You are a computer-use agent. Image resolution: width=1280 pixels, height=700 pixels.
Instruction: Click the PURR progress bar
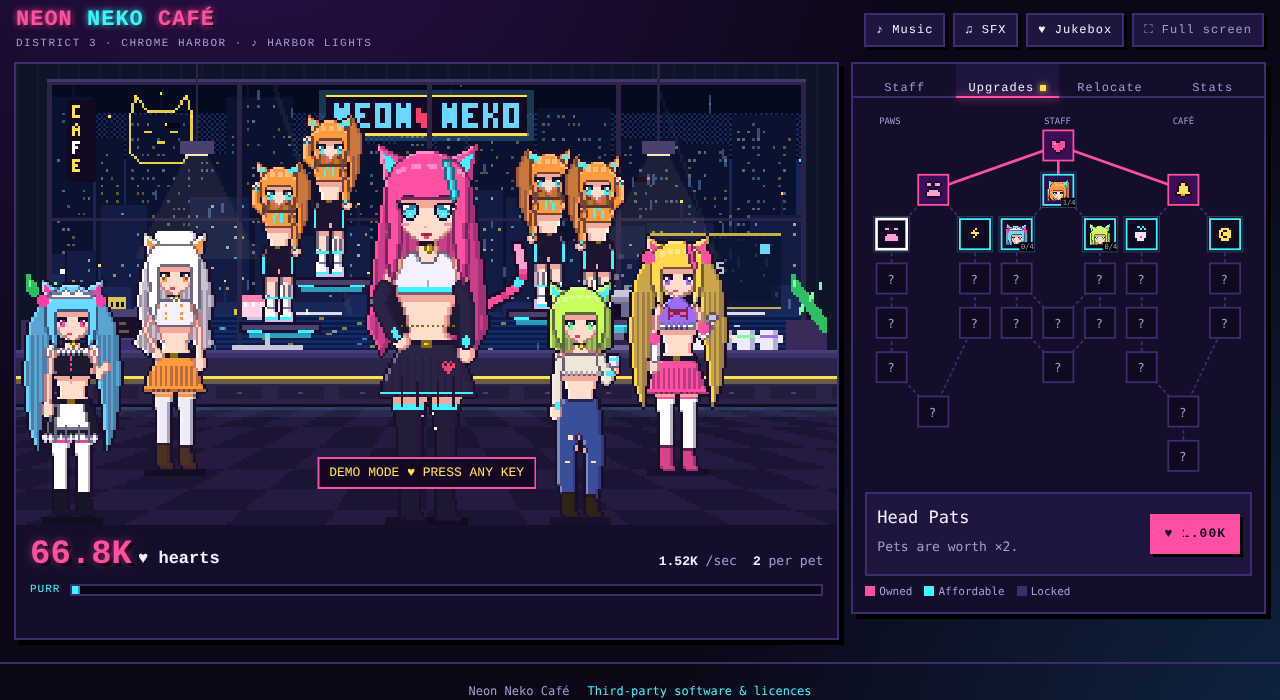click(446, 590)
